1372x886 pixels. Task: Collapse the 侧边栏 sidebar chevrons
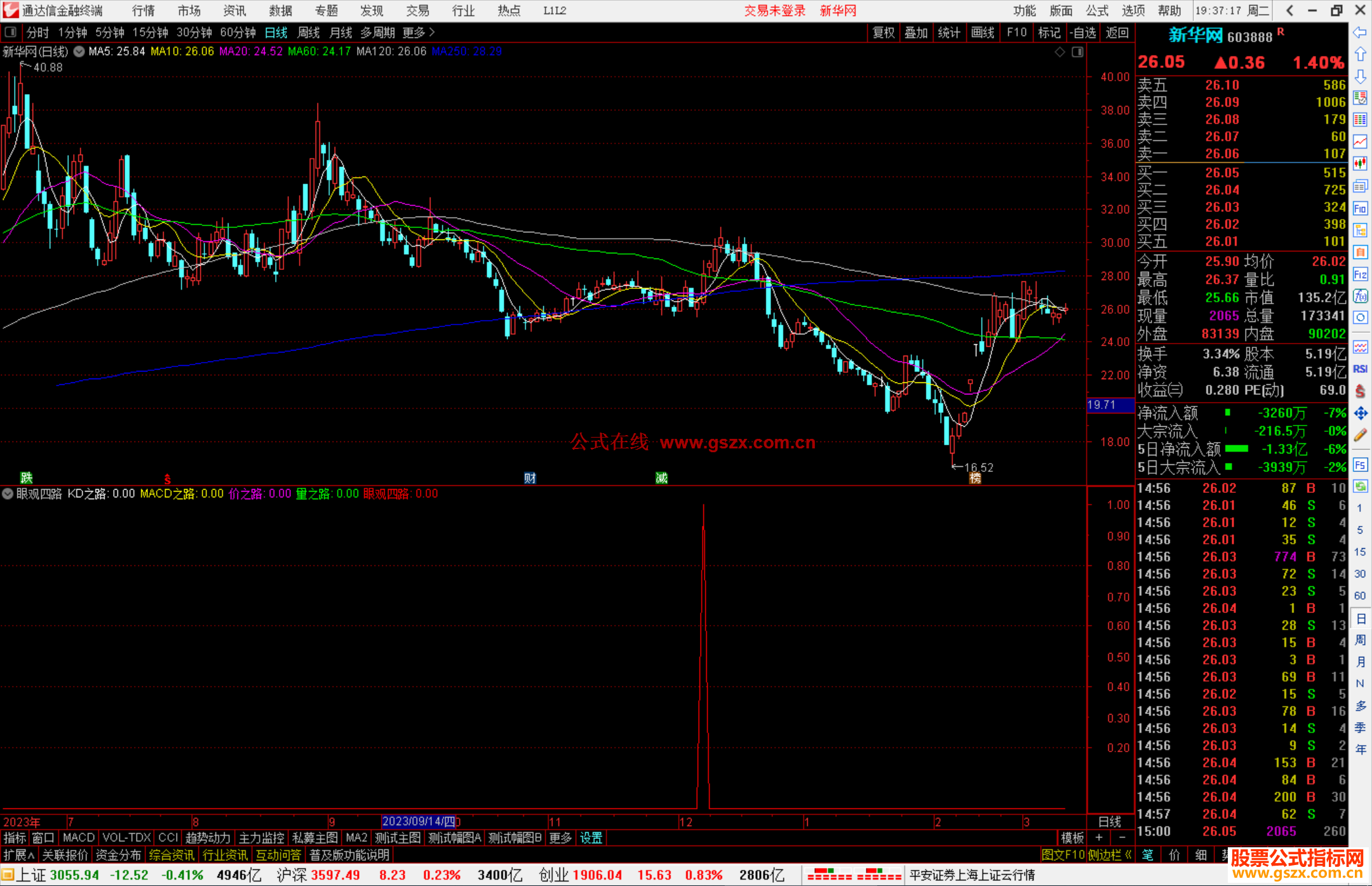(x=1128, y=855)
